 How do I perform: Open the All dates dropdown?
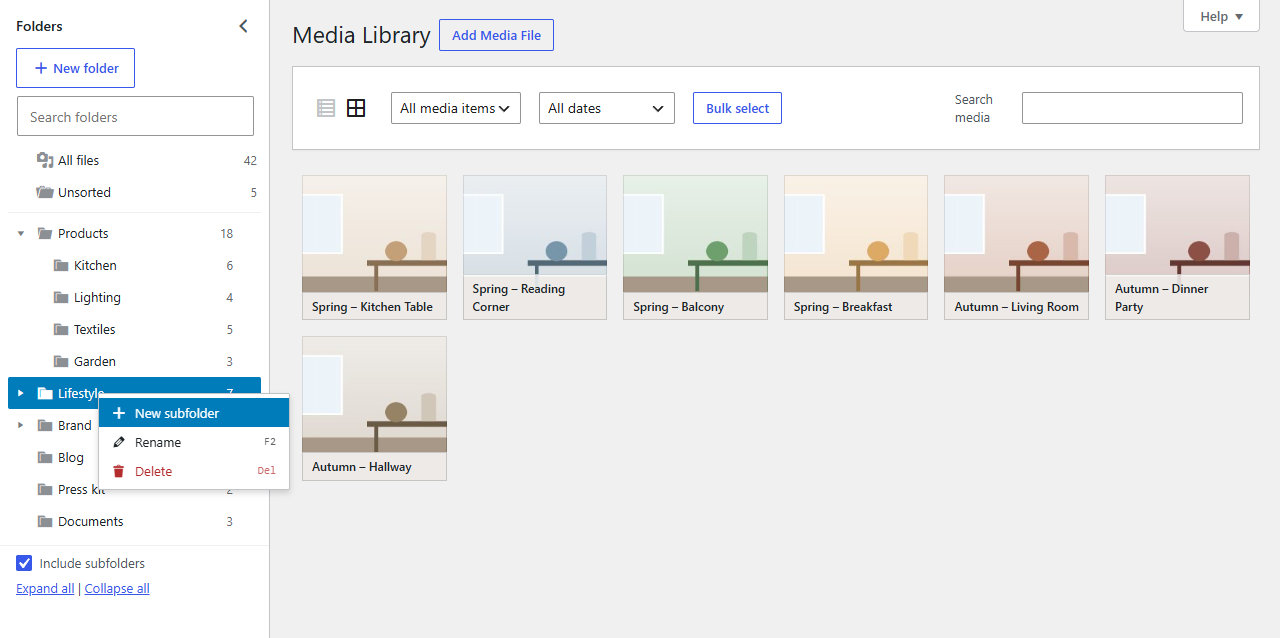point(607,108)
